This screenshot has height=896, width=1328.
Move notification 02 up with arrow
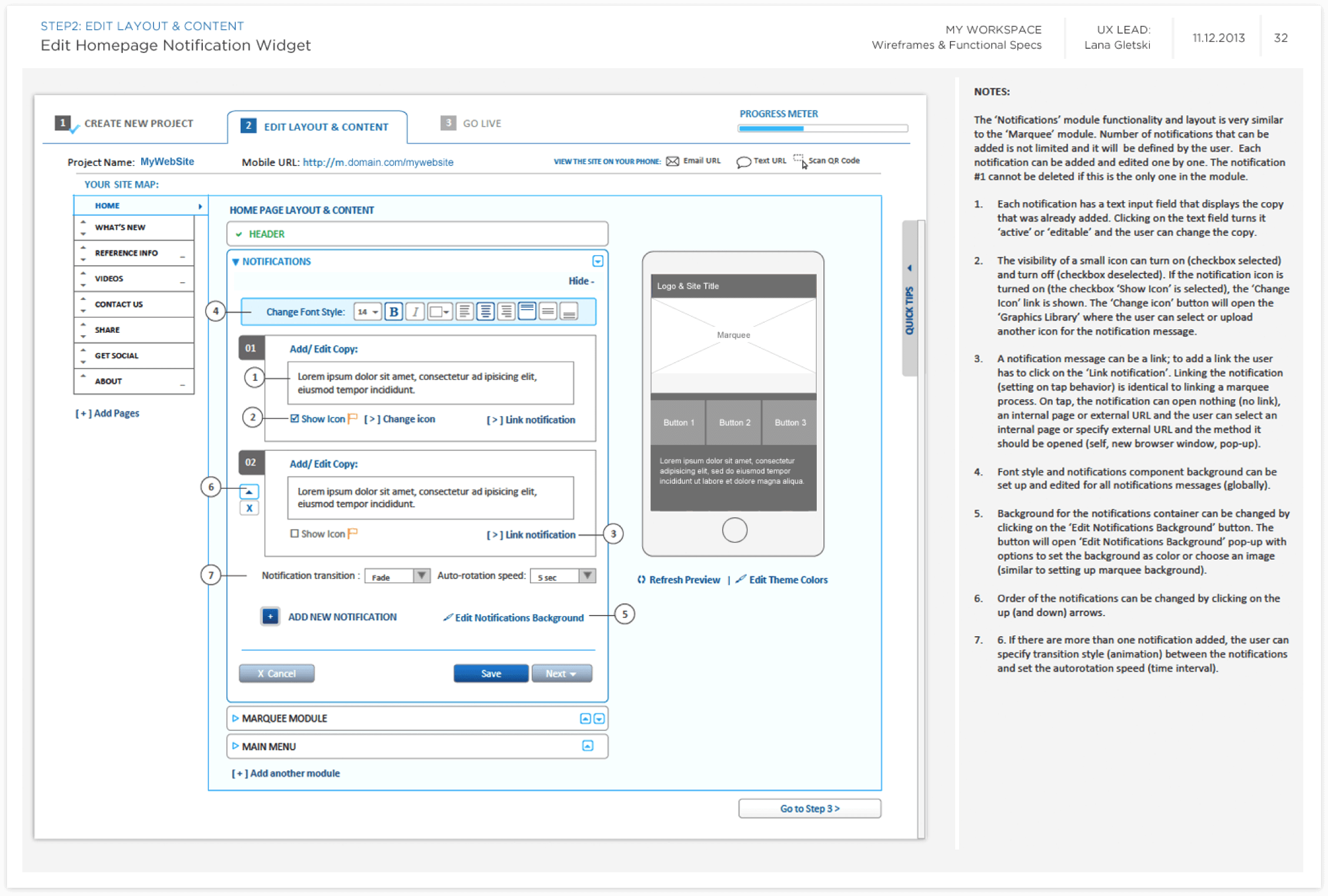coord(249,492)
